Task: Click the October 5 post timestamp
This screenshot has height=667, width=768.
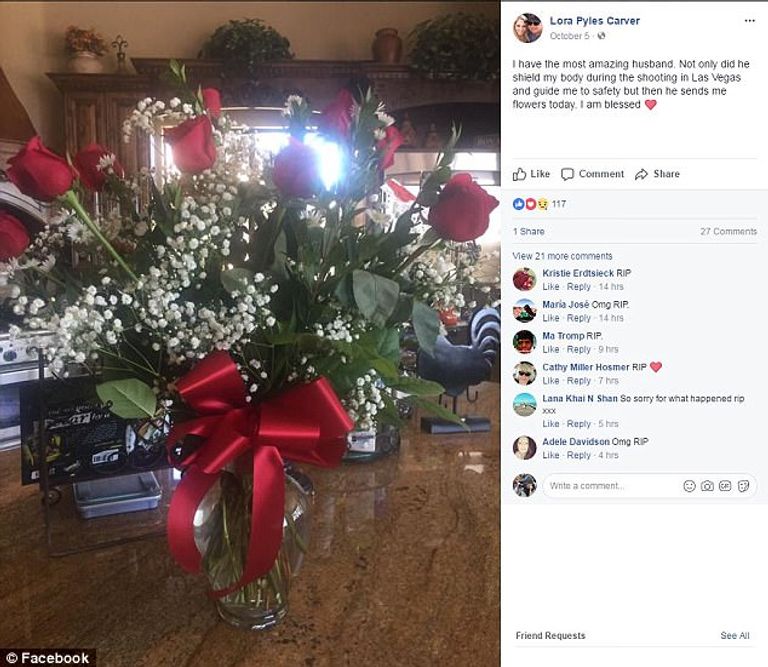Action: point(569,36)
